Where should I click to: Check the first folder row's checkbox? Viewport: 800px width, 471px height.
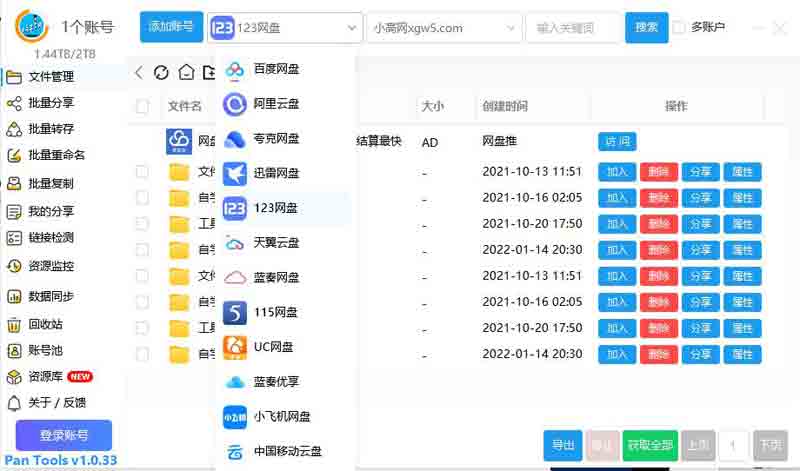point(142,172)
